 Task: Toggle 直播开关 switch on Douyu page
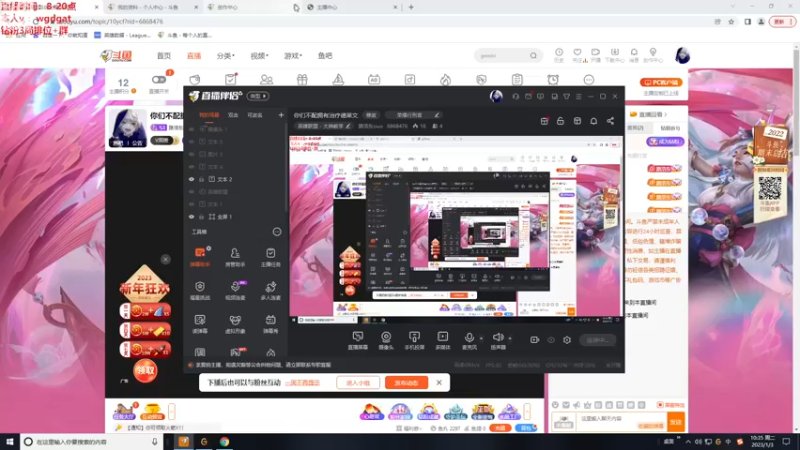coord(159,80)
